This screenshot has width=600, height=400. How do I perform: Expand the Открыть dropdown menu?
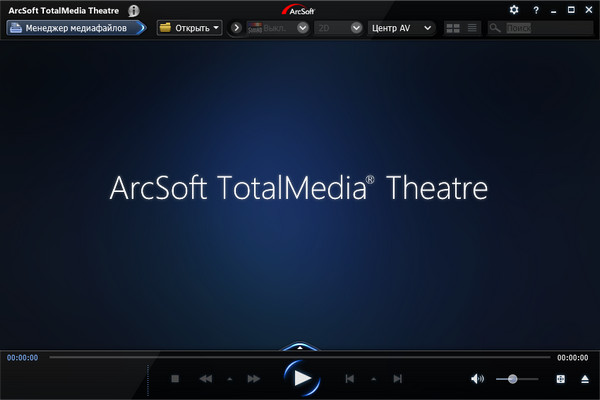click(x=190, y=28)
